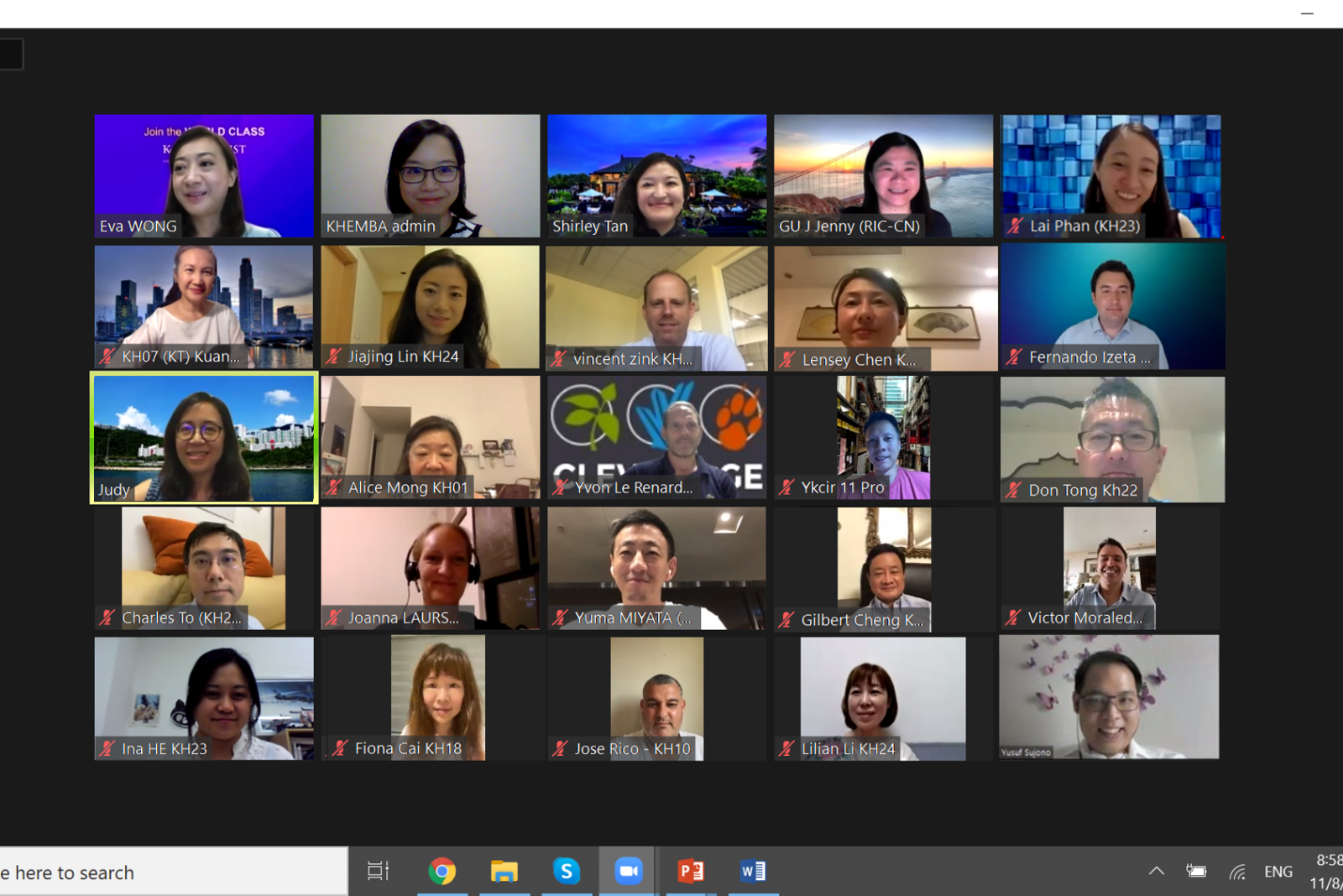The width and height of the screenshot is (1343, 896).
Task: Open the Wi-Fi network tray icon
Action: coord(1237,872)
